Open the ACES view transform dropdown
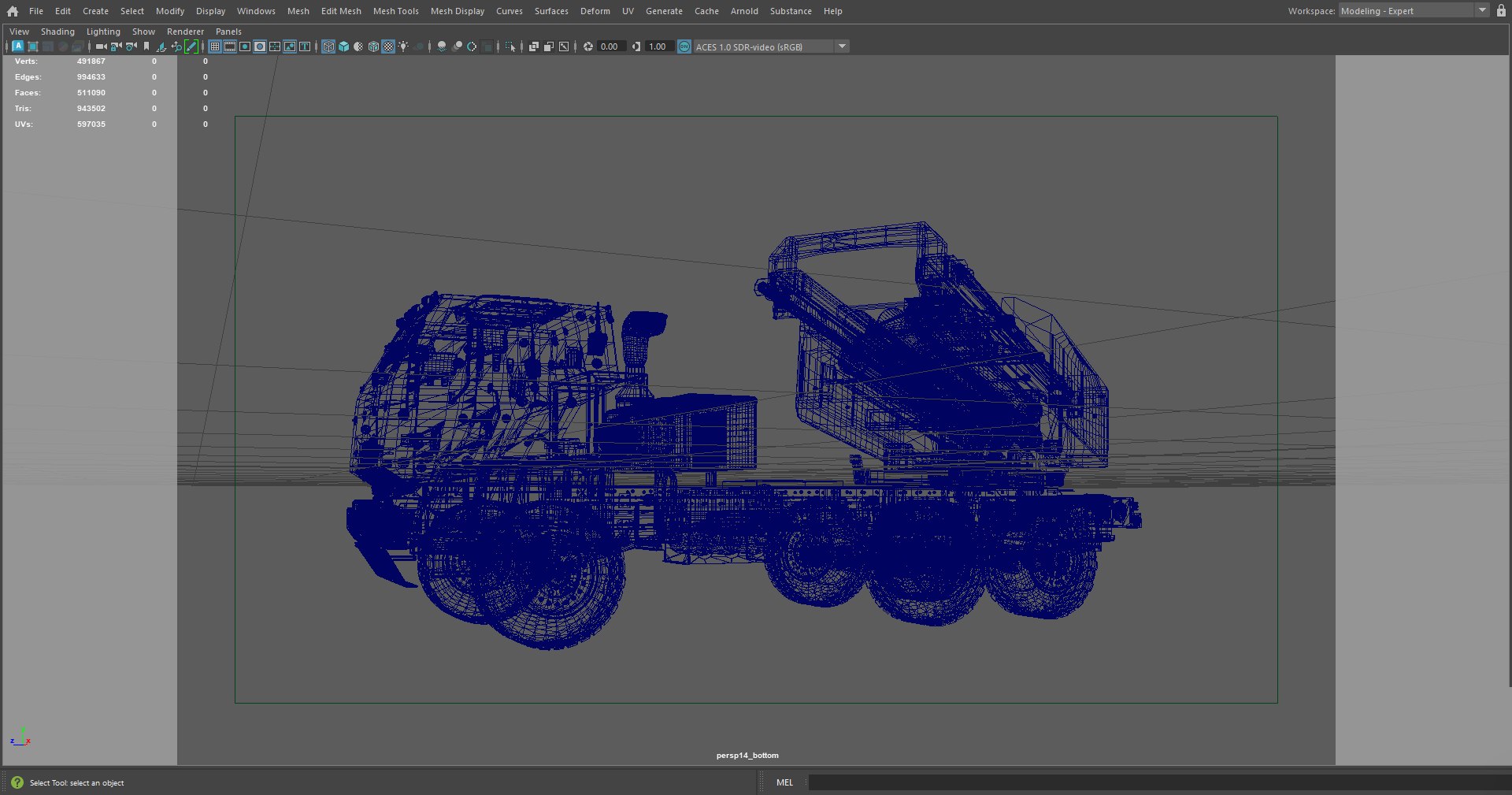 [x=842, y=46]
